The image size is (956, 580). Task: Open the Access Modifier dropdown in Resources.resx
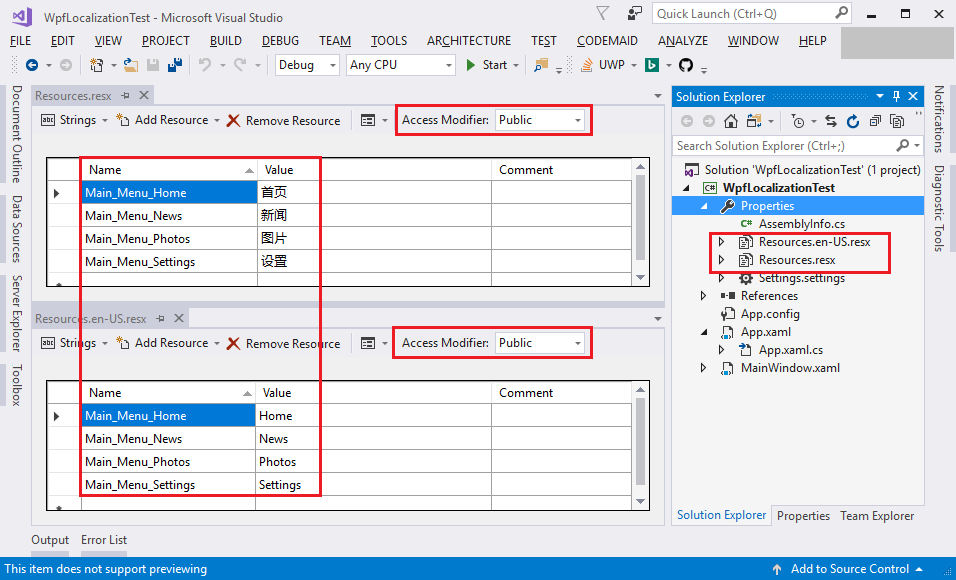(x=540, y=120)
